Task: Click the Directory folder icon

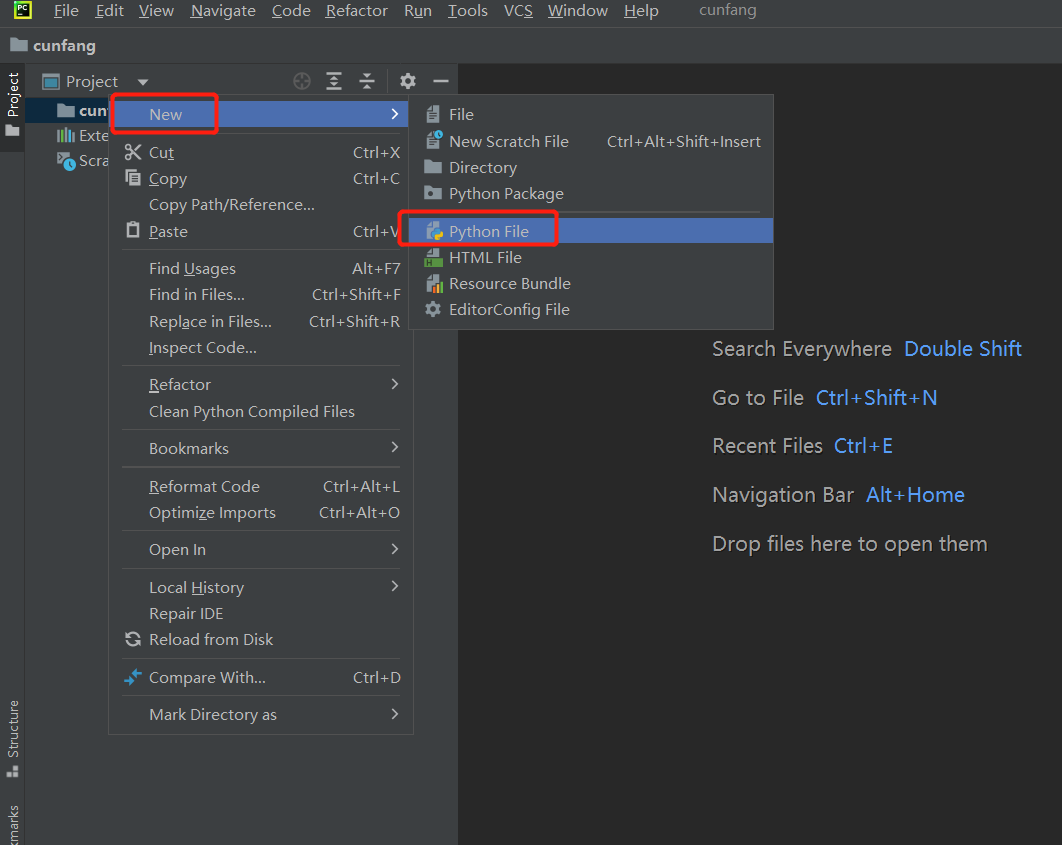Action: pos(433,167)
